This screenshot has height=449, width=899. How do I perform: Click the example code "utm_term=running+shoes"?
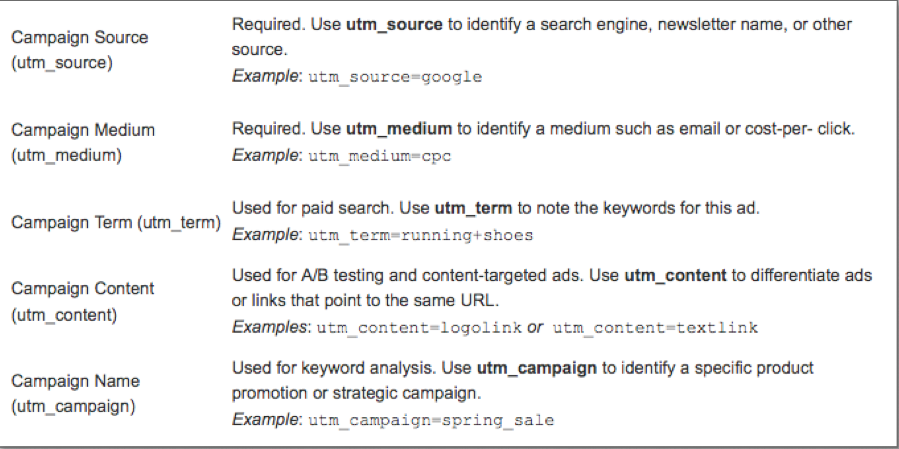point(420,236)
